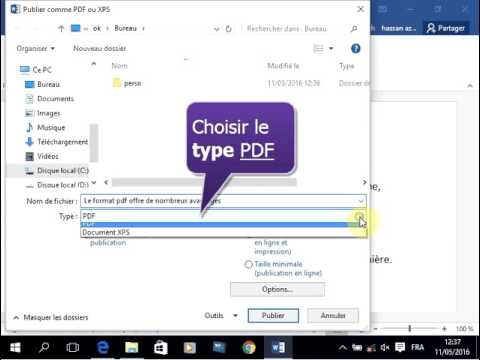Open Musique folder in sidebar
The height and width of the screenshot is (360, 480).
pyautogui.click(x=45, y=127)
